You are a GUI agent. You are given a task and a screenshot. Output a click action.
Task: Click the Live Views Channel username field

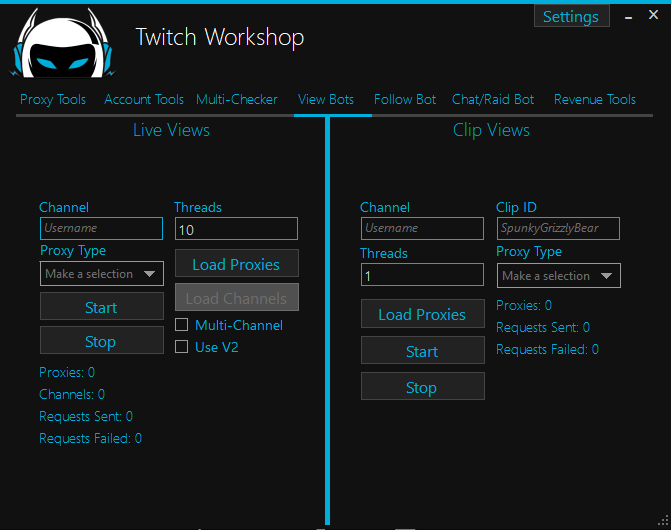pyautogui.click(x=101, y=229)
